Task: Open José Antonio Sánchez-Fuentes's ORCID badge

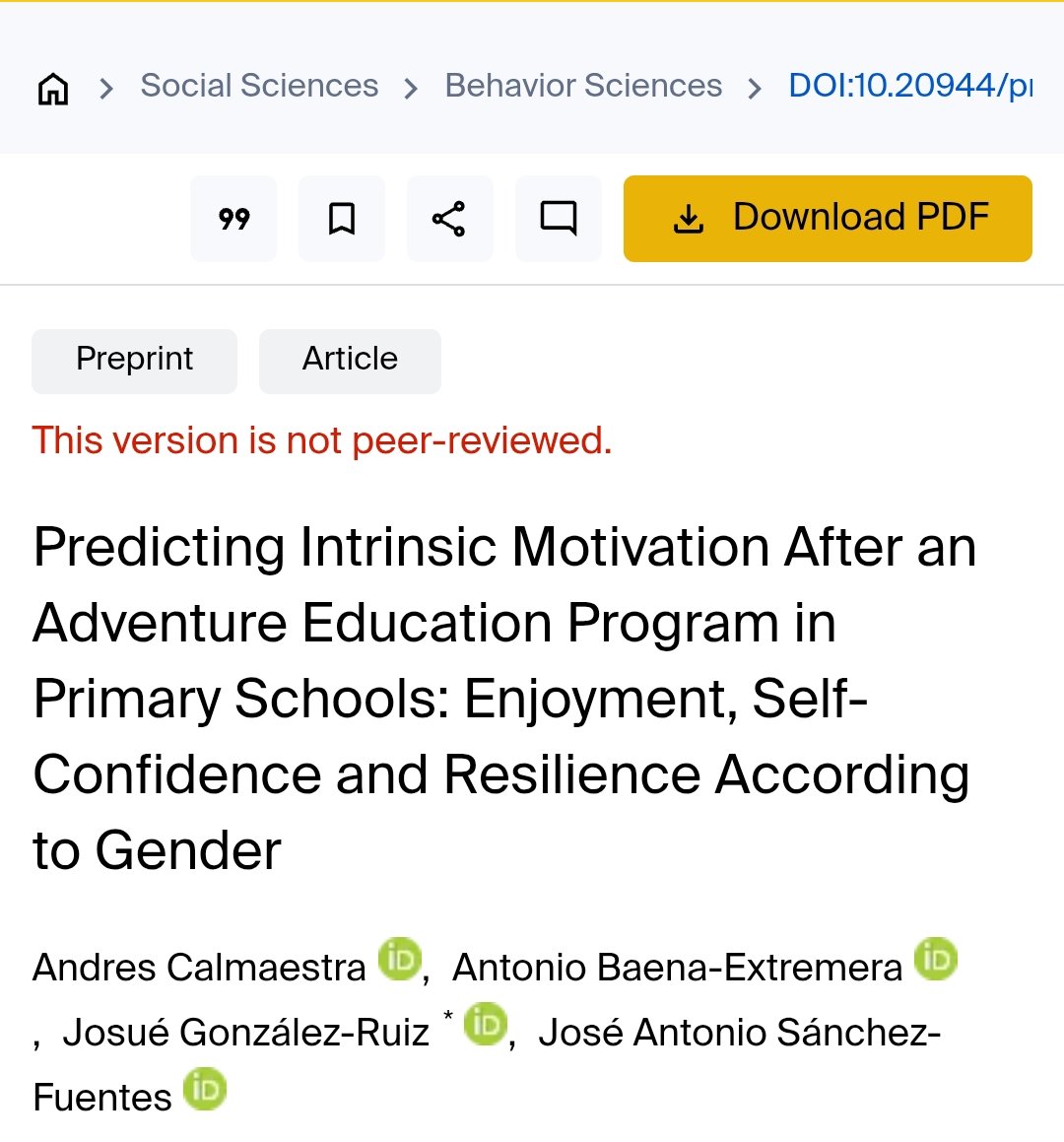Action: [205, 1089]
